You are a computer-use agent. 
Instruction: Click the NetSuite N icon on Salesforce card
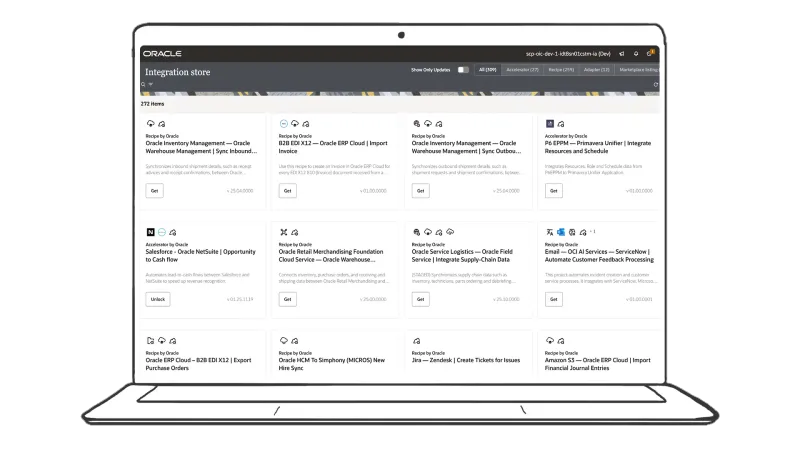click(x=151, y=232)
